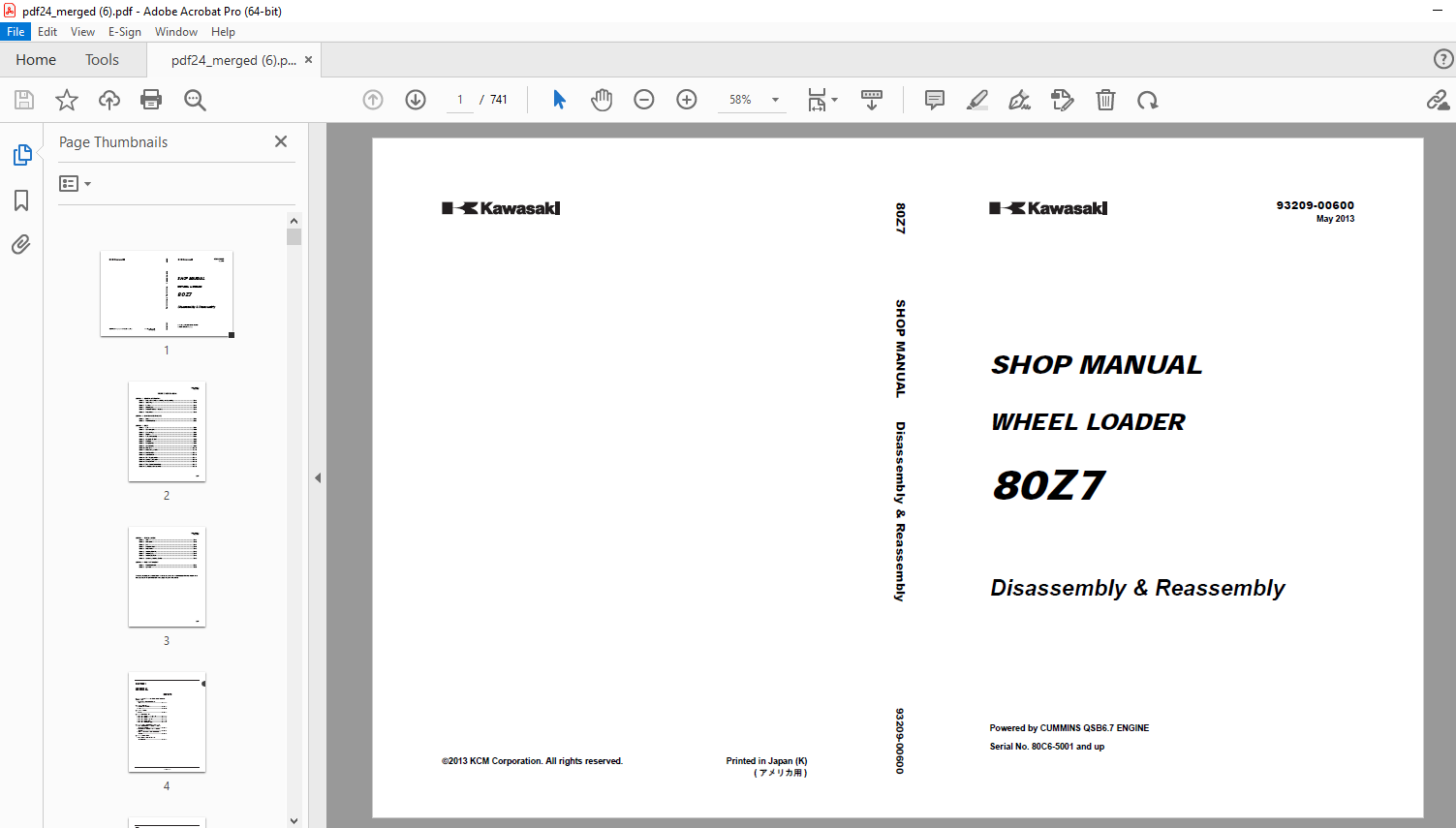Open the Window menu
The image size is (1456, 828).
click(x=176, y=31)
